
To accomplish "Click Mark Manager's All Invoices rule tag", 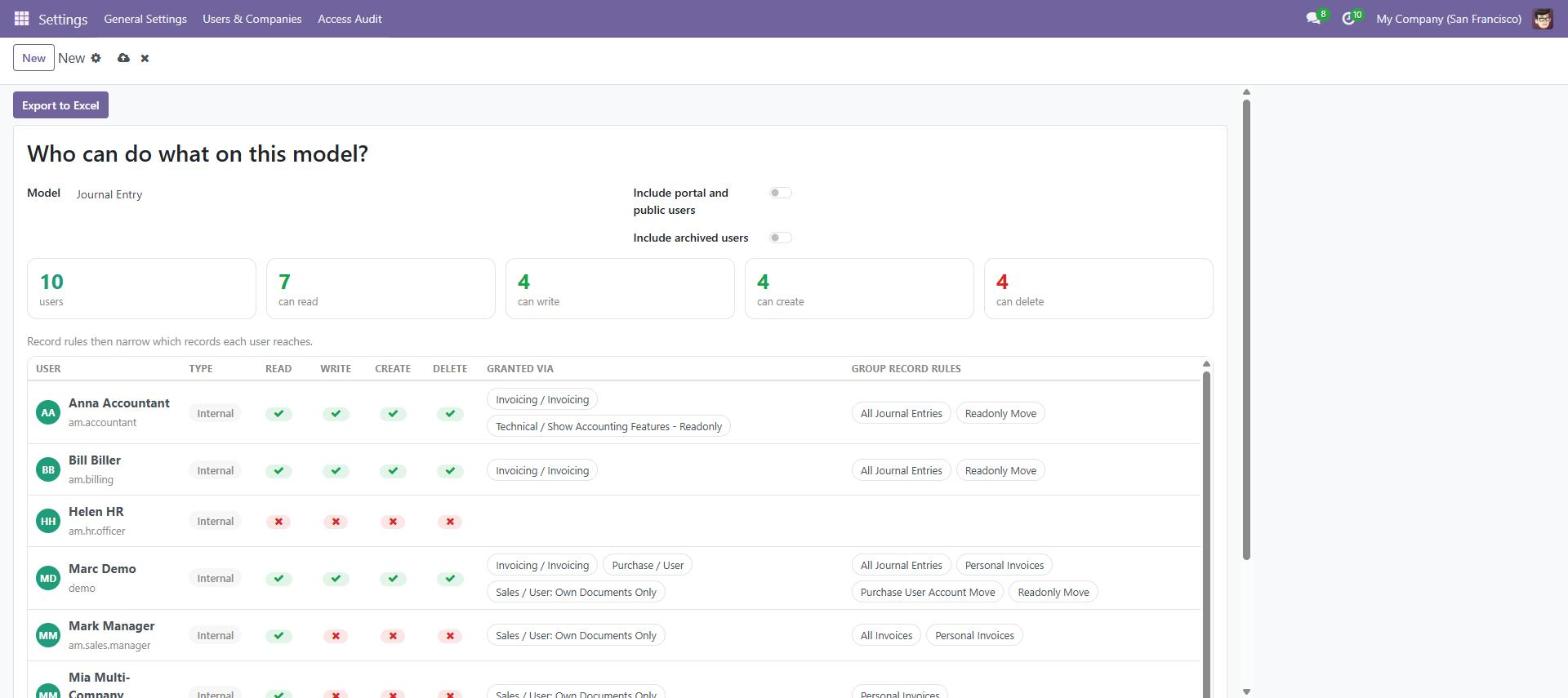I will [x=887, y=635].
